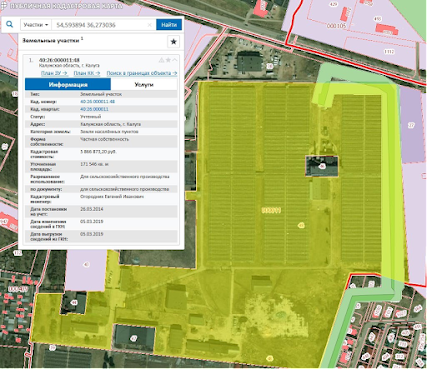Click parcel marker 46 on the map
Viewport: 427px width, 369px height.
322,166
